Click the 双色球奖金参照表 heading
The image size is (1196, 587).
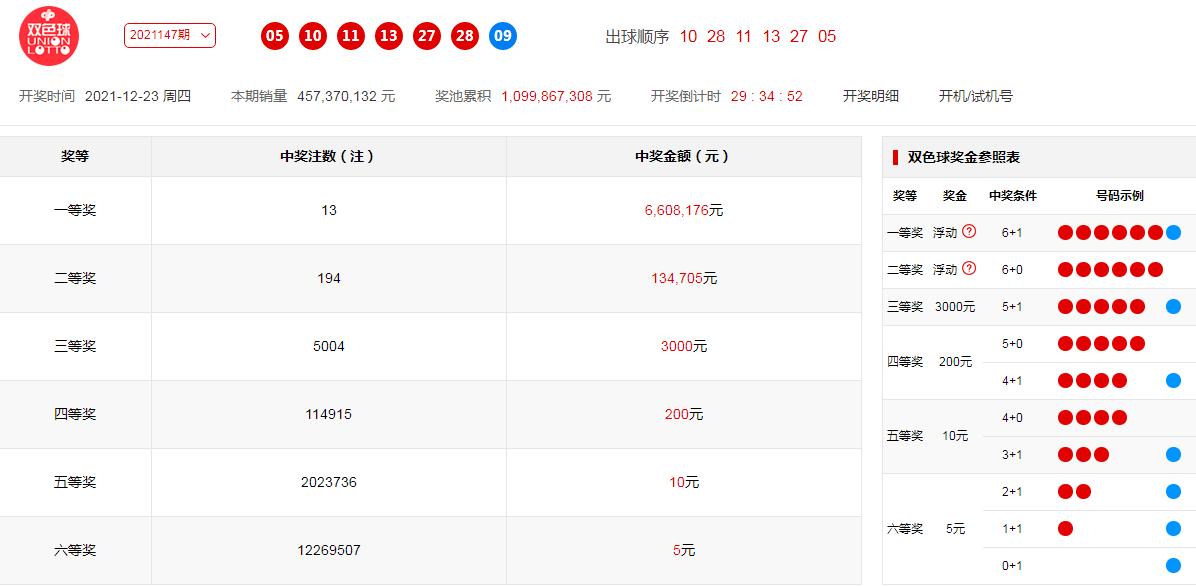963,158
